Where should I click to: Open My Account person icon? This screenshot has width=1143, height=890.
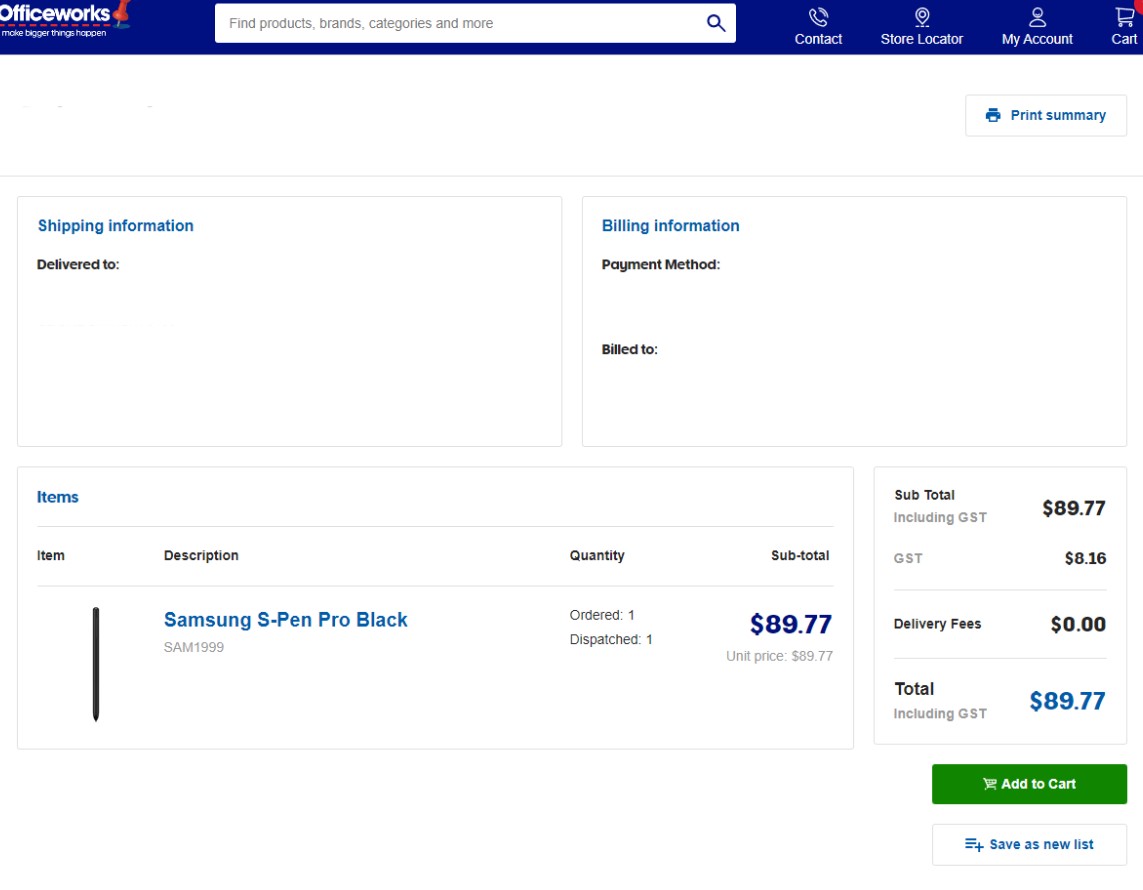point(1037,17)
